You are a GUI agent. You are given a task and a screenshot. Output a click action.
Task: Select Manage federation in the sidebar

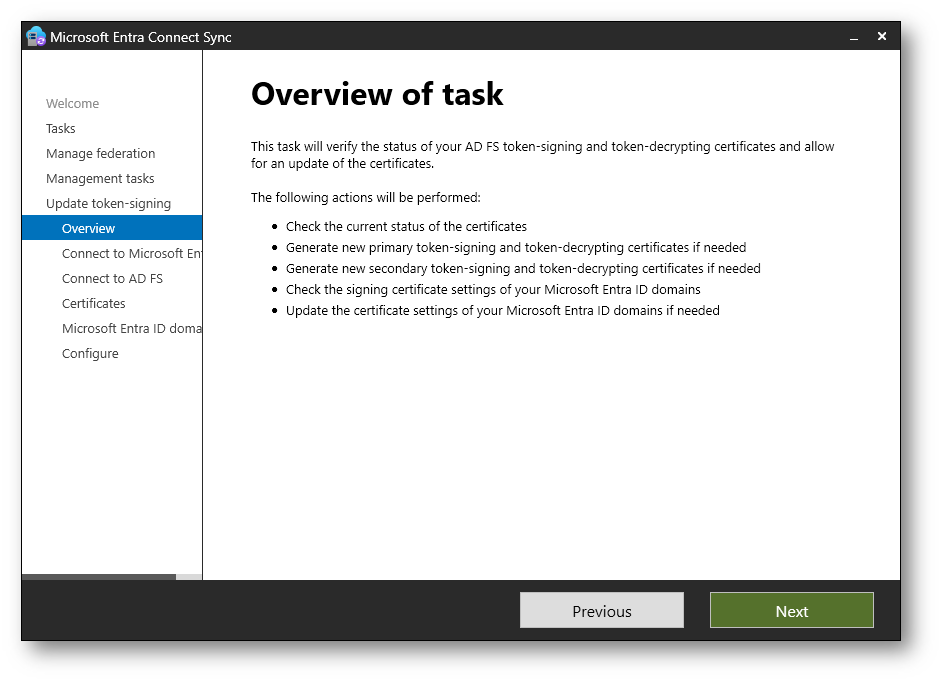pyautogui.click(x=100, y=154)
